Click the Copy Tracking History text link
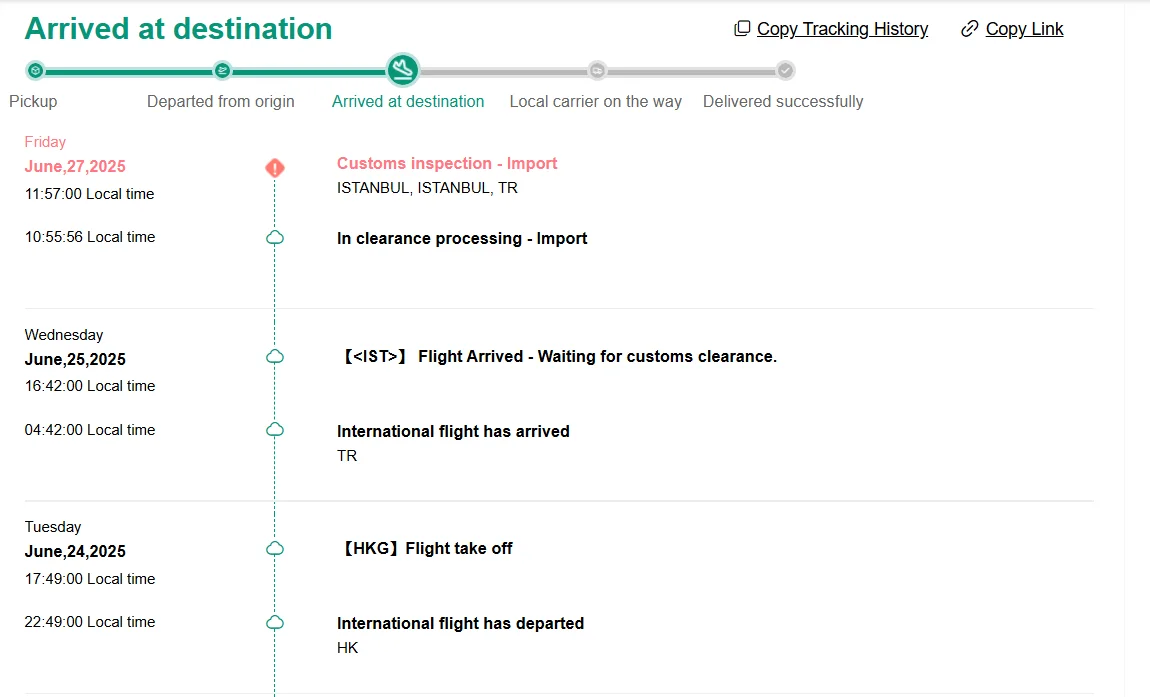Screen dimensions: 1150x697 coord(842,29)
